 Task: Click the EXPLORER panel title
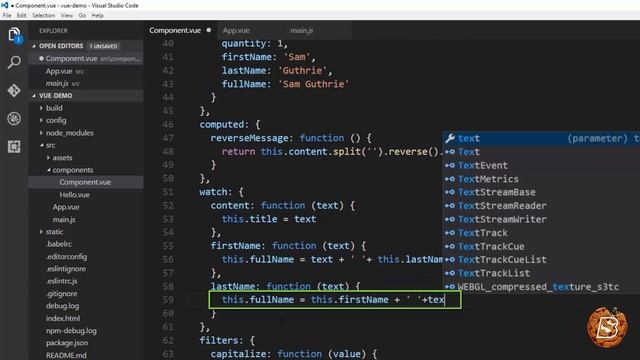(x=53, y=31)
